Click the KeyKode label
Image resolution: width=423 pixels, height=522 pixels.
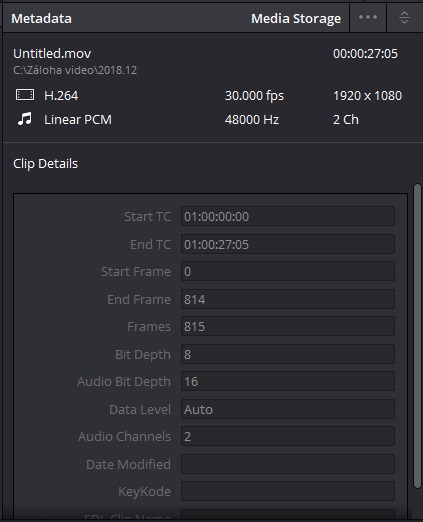point(144,491)
